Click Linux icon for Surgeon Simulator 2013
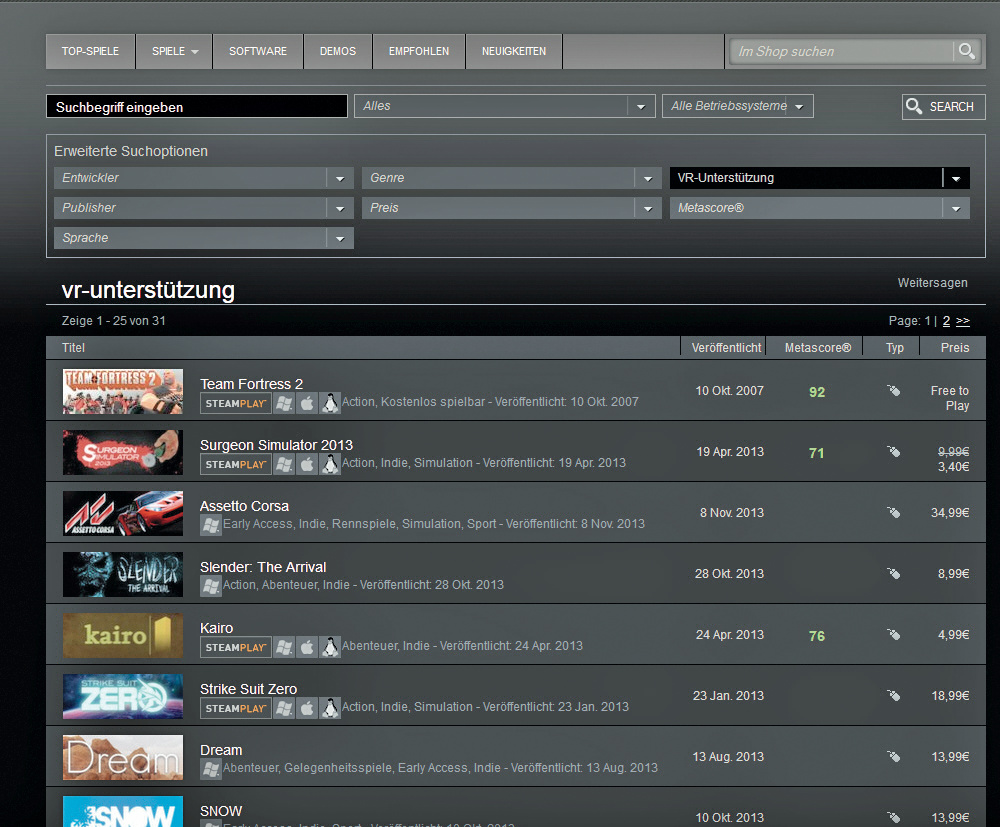Image resolution: width=1000 pixels, height=827 pixels. pos(330,464)
